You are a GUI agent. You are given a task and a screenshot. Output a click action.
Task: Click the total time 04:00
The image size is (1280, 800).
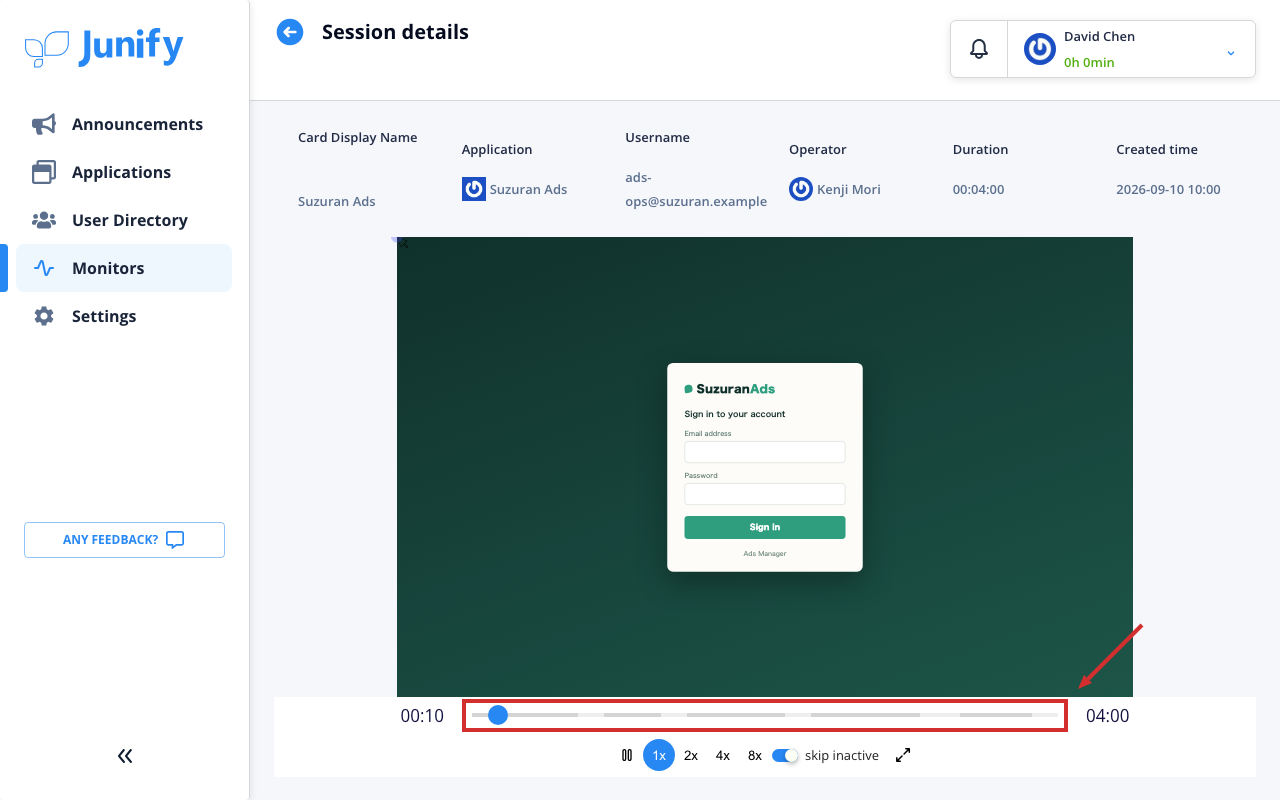(1107, 716)
